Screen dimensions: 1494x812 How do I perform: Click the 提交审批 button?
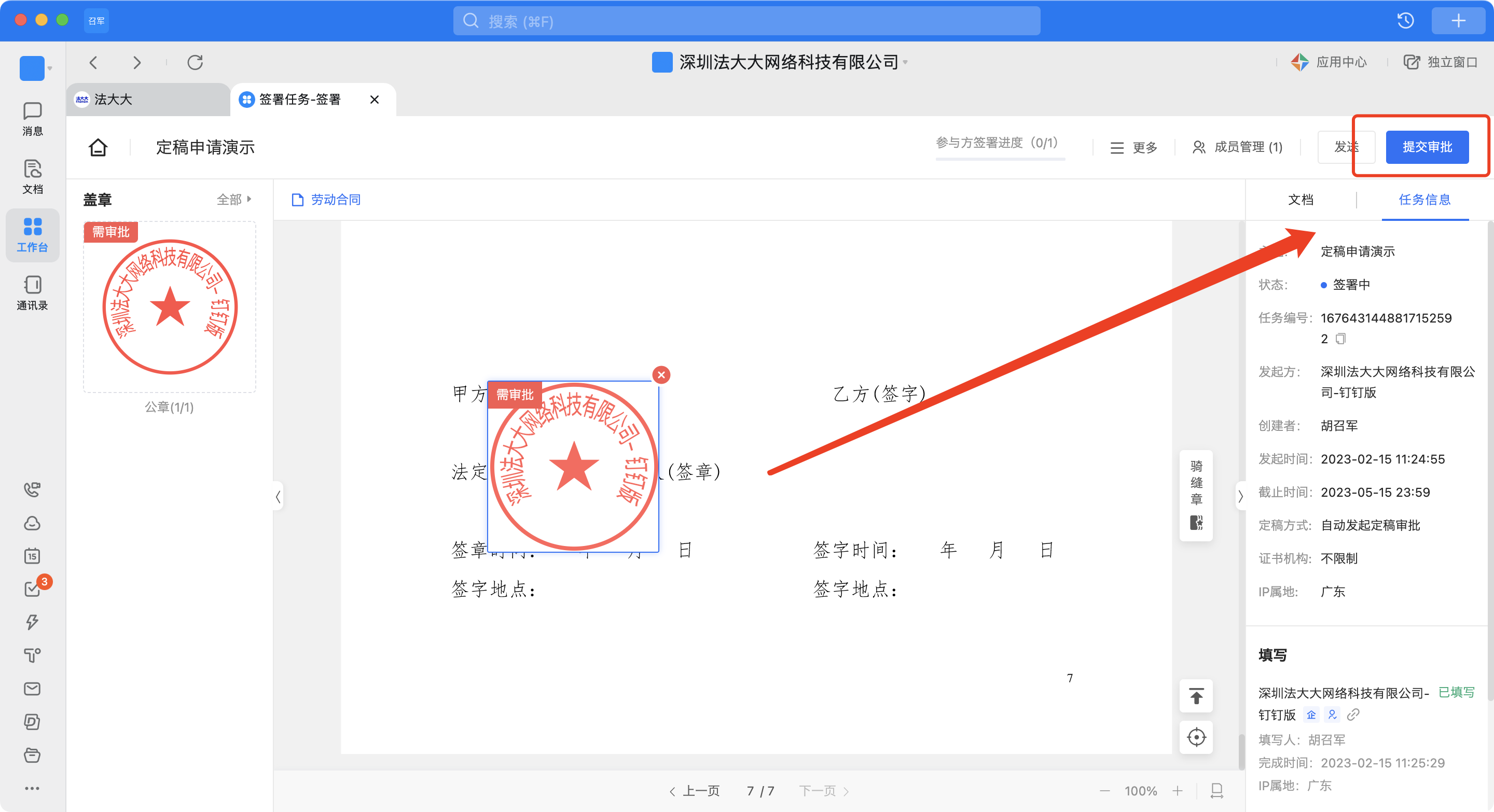click(x=1427, y=147)
